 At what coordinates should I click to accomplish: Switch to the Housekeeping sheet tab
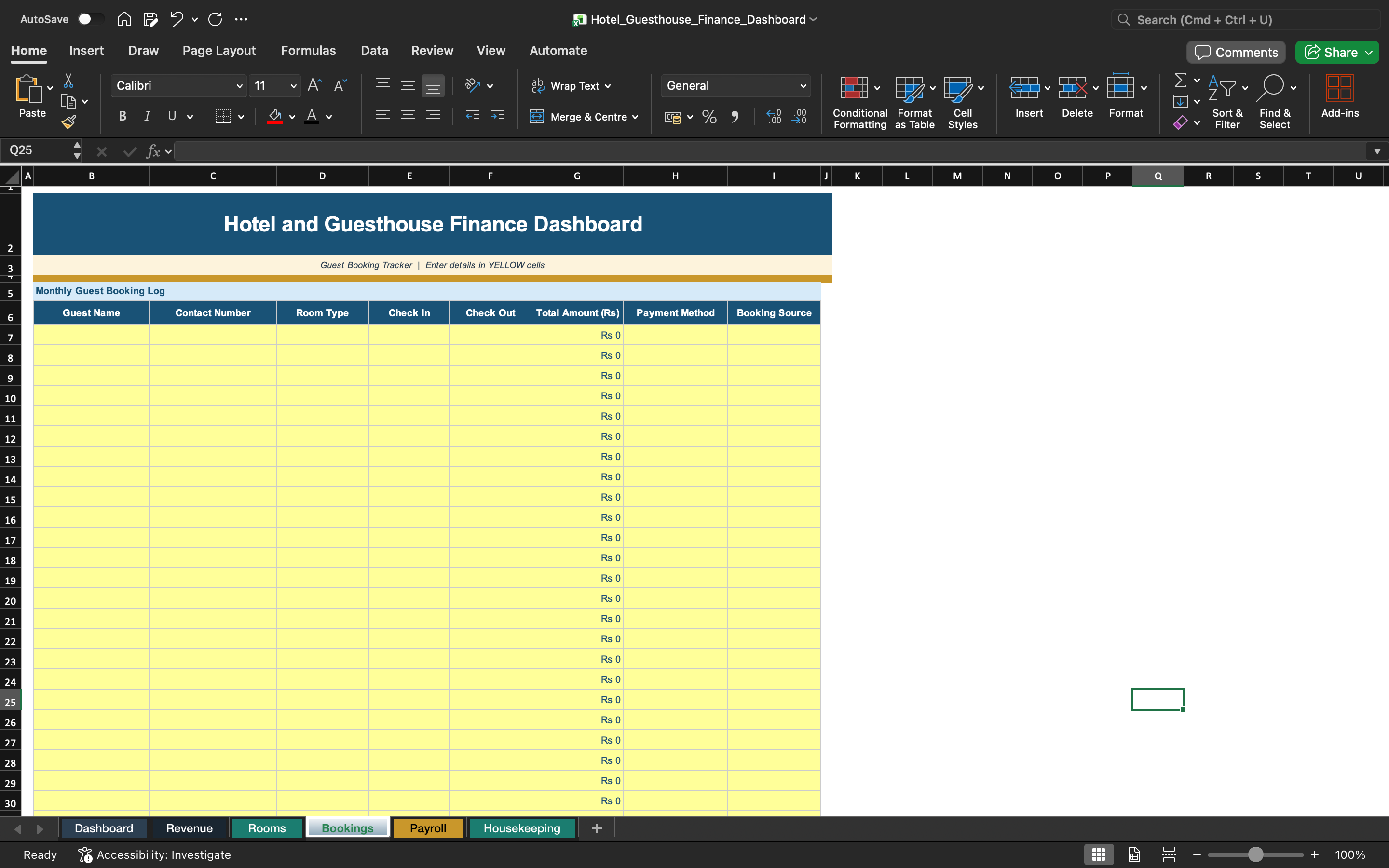[x=522, y=828]
